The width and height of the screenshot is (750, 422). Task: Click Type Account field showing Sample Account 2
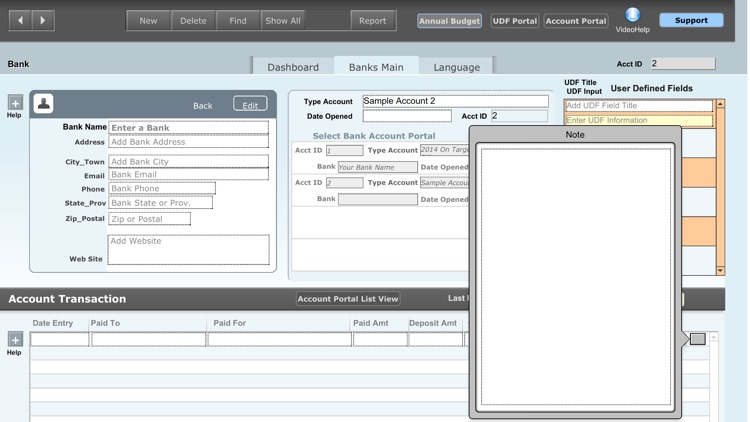click(455, 101)
